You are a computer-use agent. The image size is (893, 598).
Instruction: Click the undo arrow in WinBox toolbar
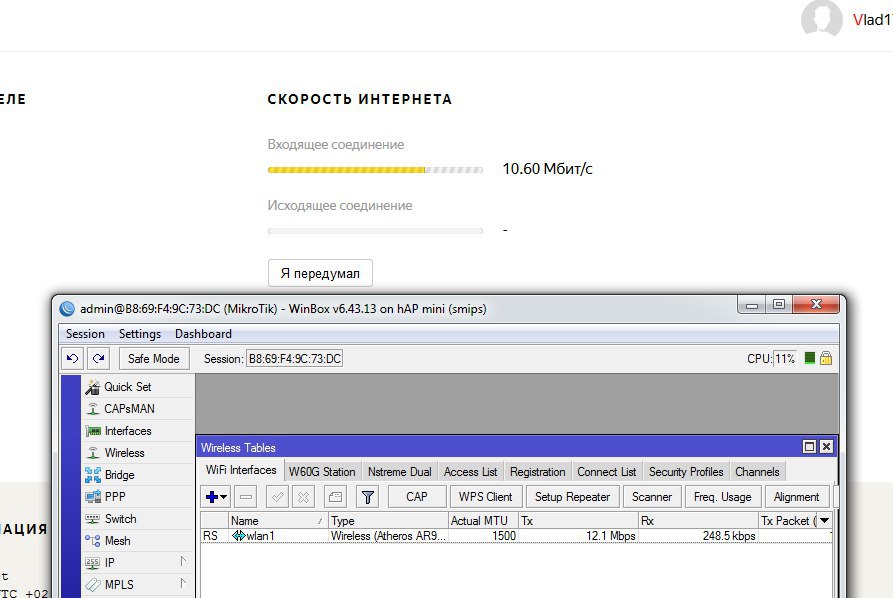tap(72, 359)
